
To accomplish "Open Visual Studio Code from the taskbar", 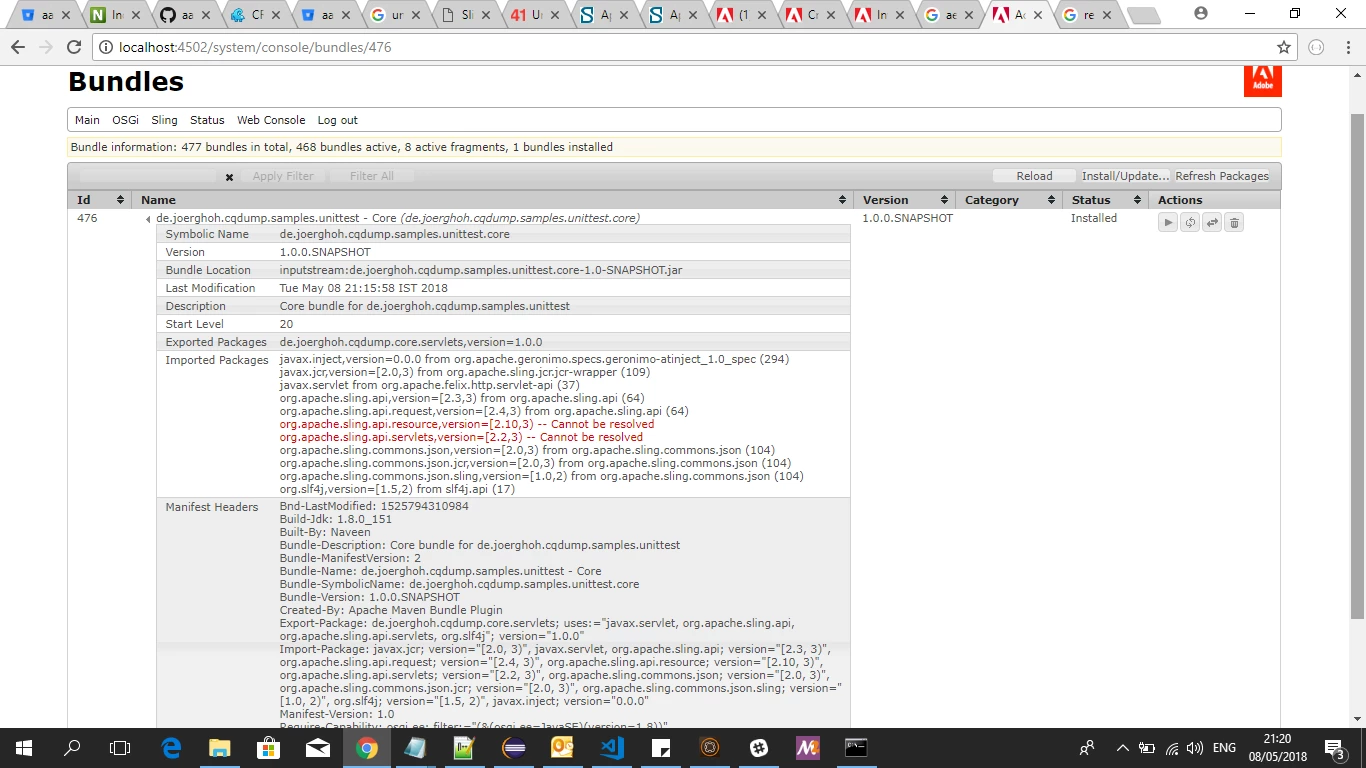I will pyautogui.click(x=612, y=748).
